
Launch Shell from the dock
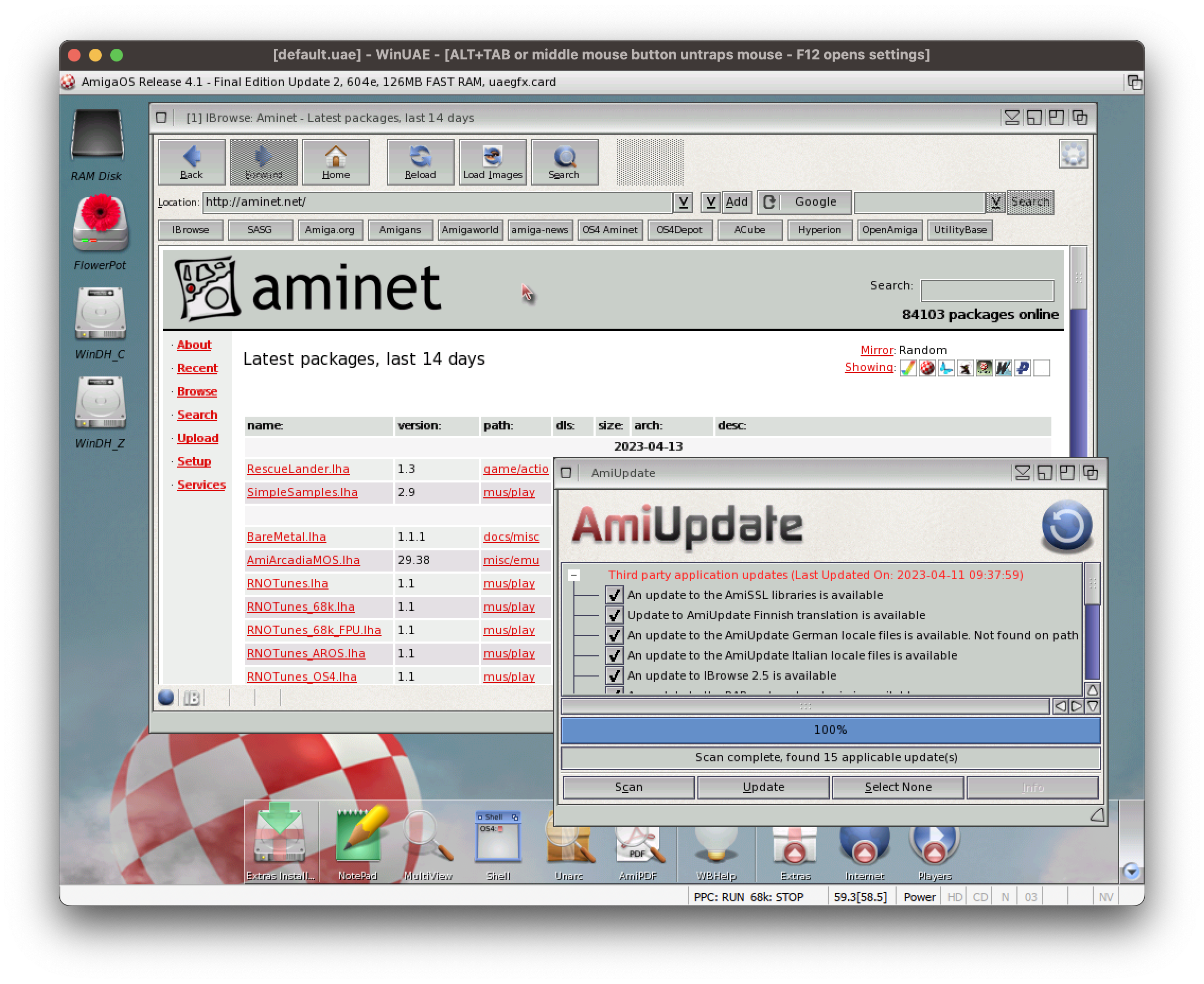pyautogui.click(x=498, y=838)
